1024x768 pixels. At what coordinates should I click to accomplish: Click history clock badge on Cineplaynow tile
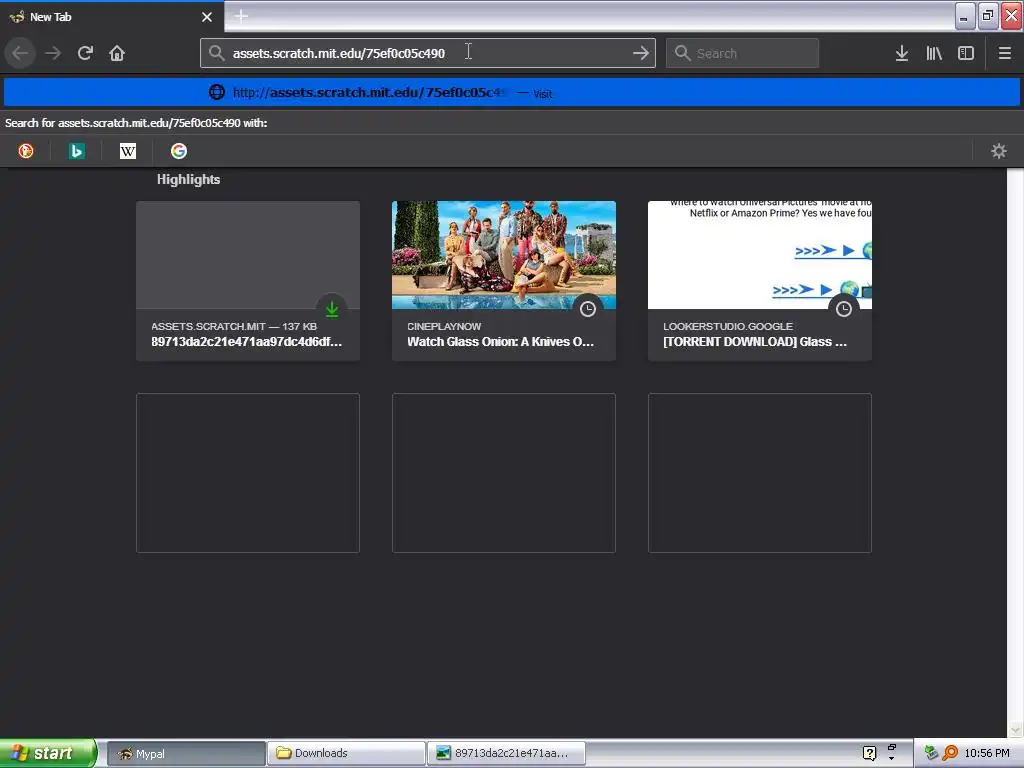click(x=588, y=308)
